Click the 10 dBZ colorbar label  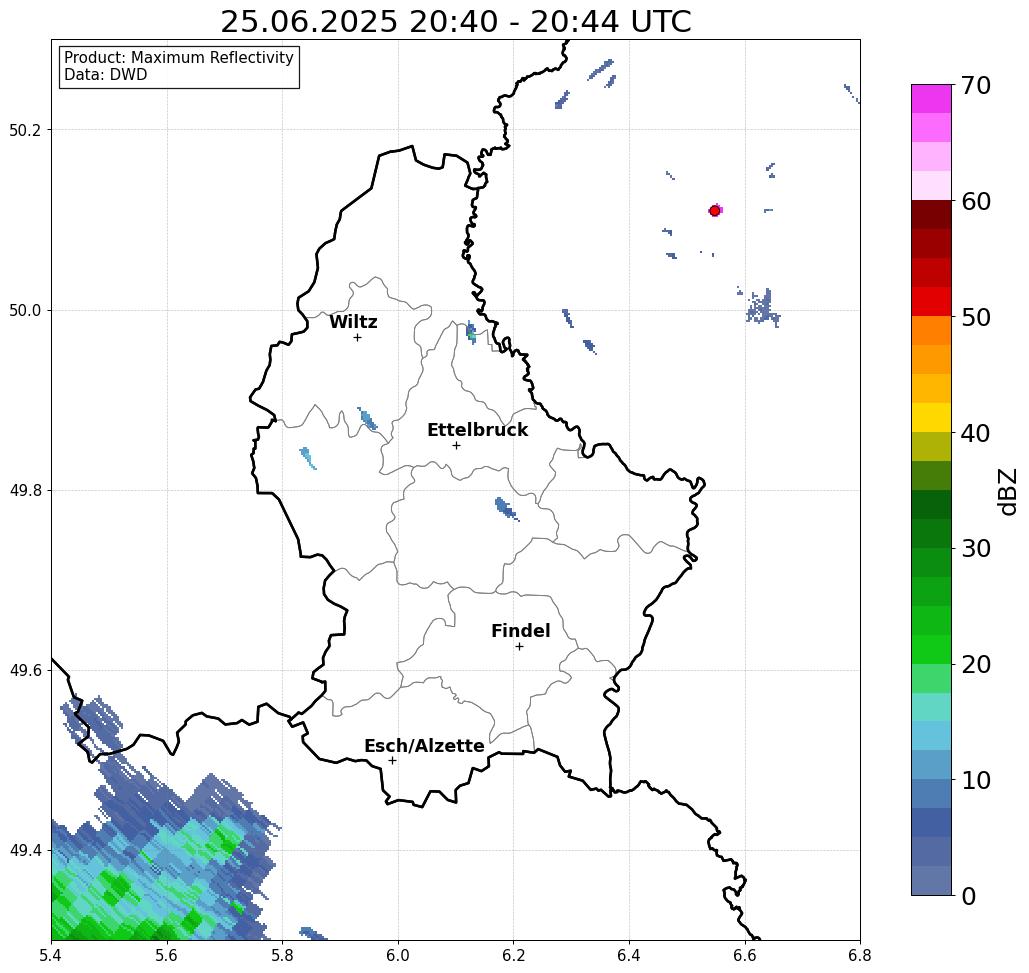[976, 780]
